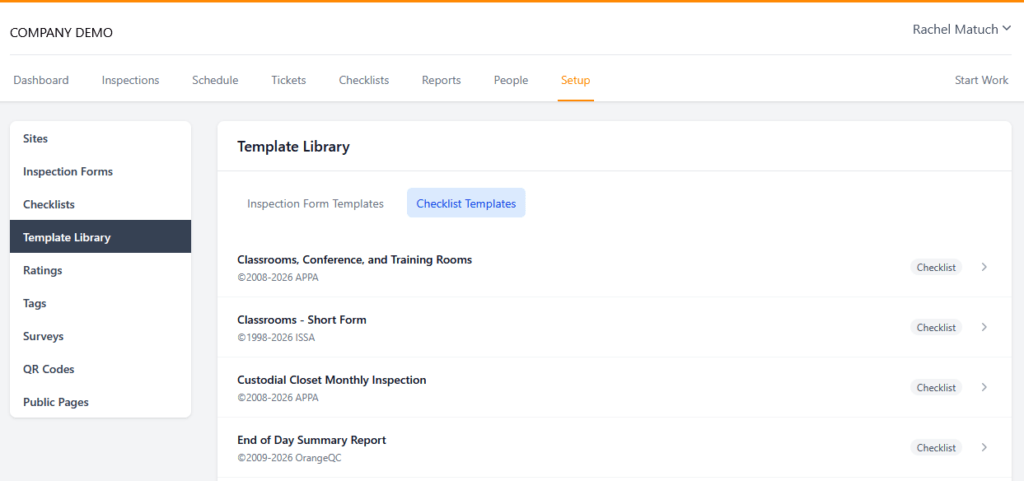Click chevron beside End of Day Summary Report

[x=984, y=447]
